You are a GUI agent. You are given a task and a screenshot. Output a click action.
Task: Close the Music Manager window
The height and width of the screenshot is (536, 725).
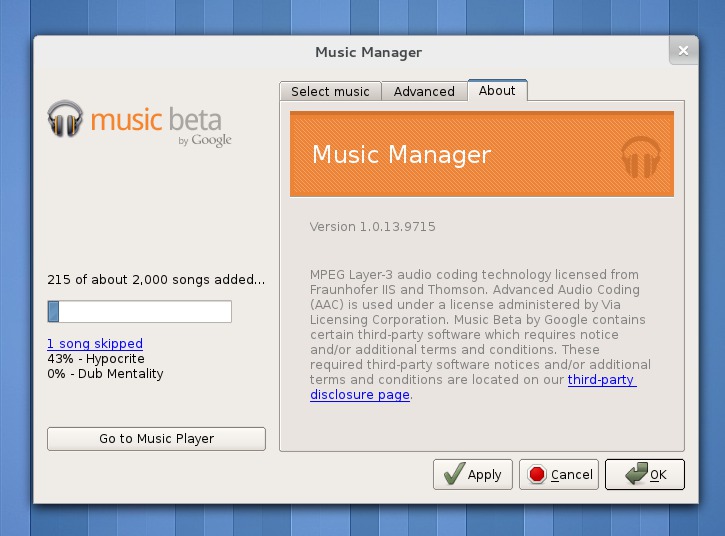[683, 50]
